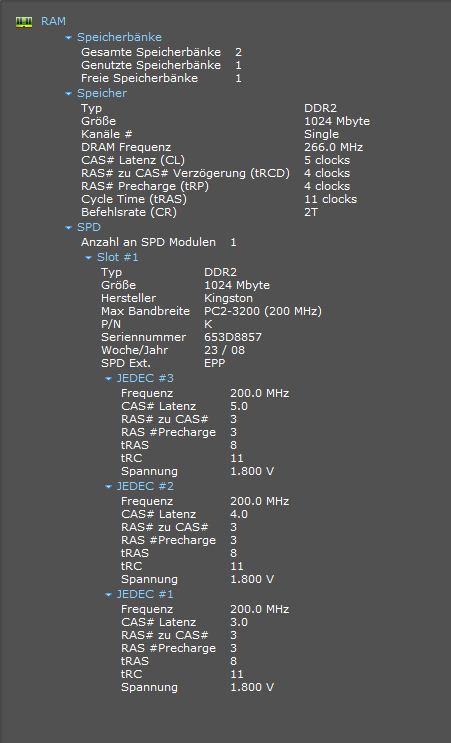
Task: Collapse the Speicher section arrow
Action: [x=69, y=94]
